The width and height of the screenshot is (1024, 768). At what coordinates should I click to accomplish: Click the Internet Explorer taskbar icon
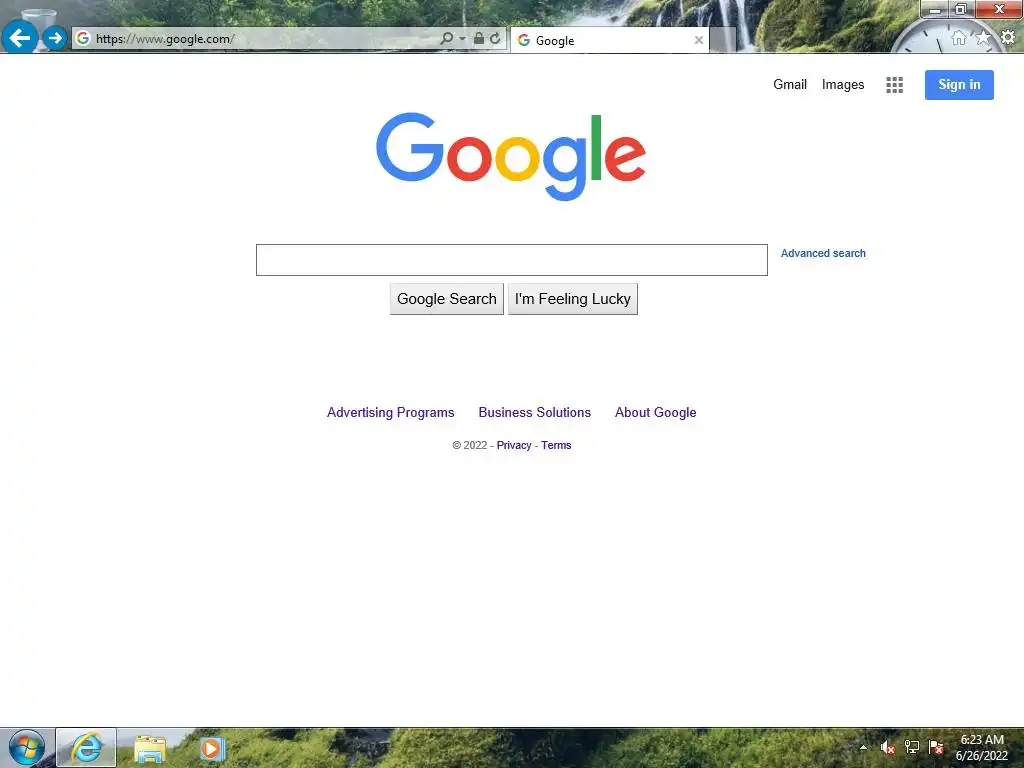[86, 748]
